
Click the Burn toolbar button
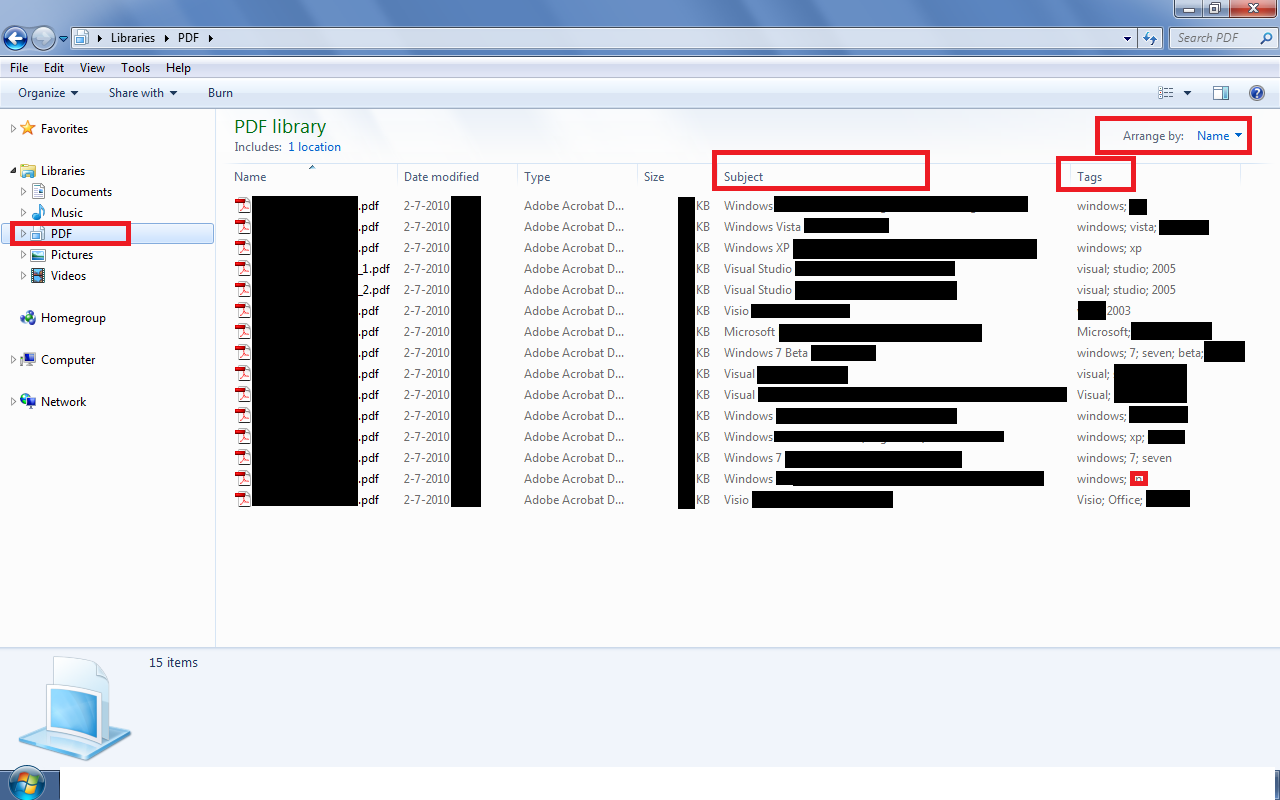(220, 93)
